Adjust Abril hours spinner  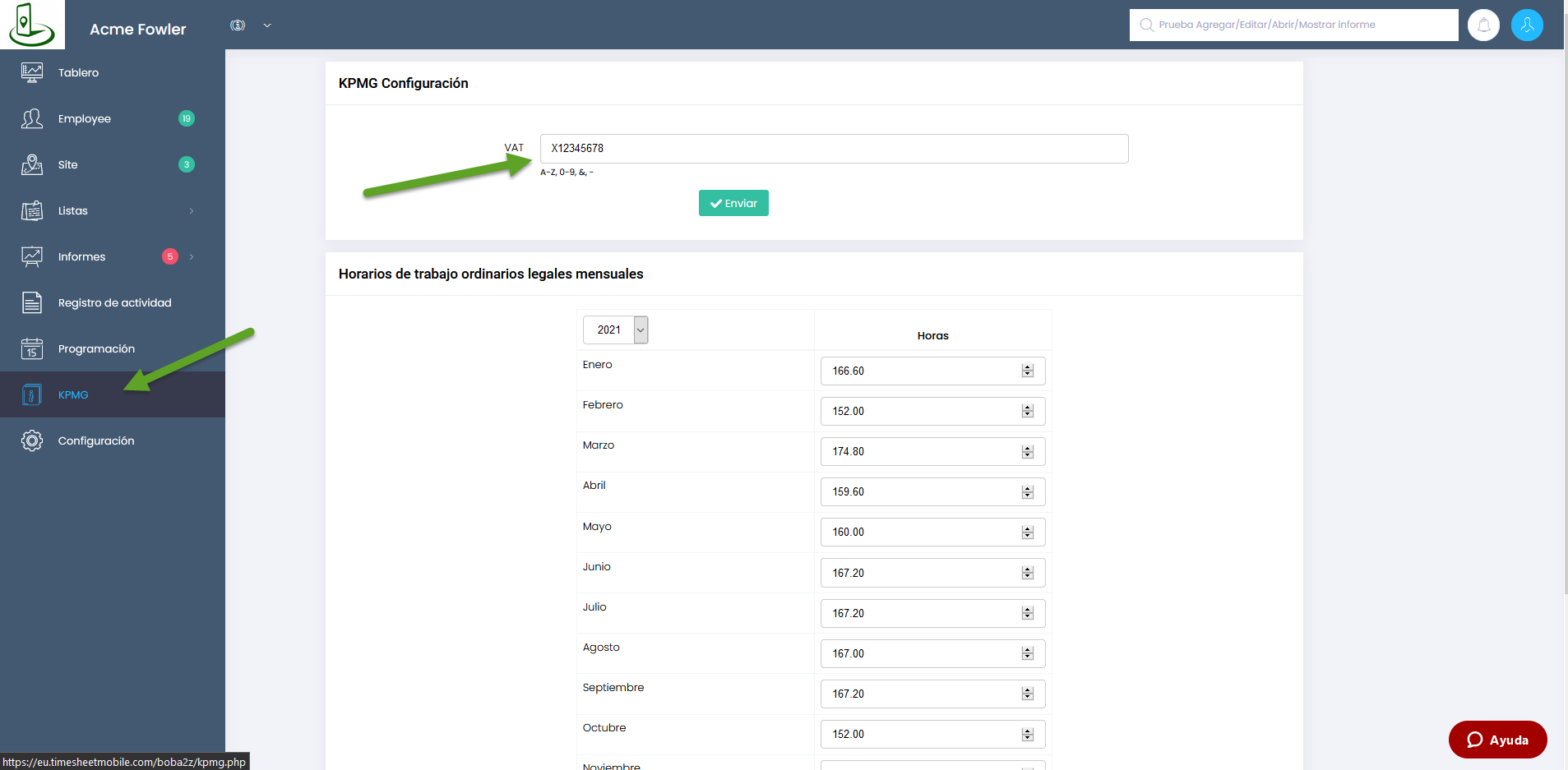pos(1028,491)
